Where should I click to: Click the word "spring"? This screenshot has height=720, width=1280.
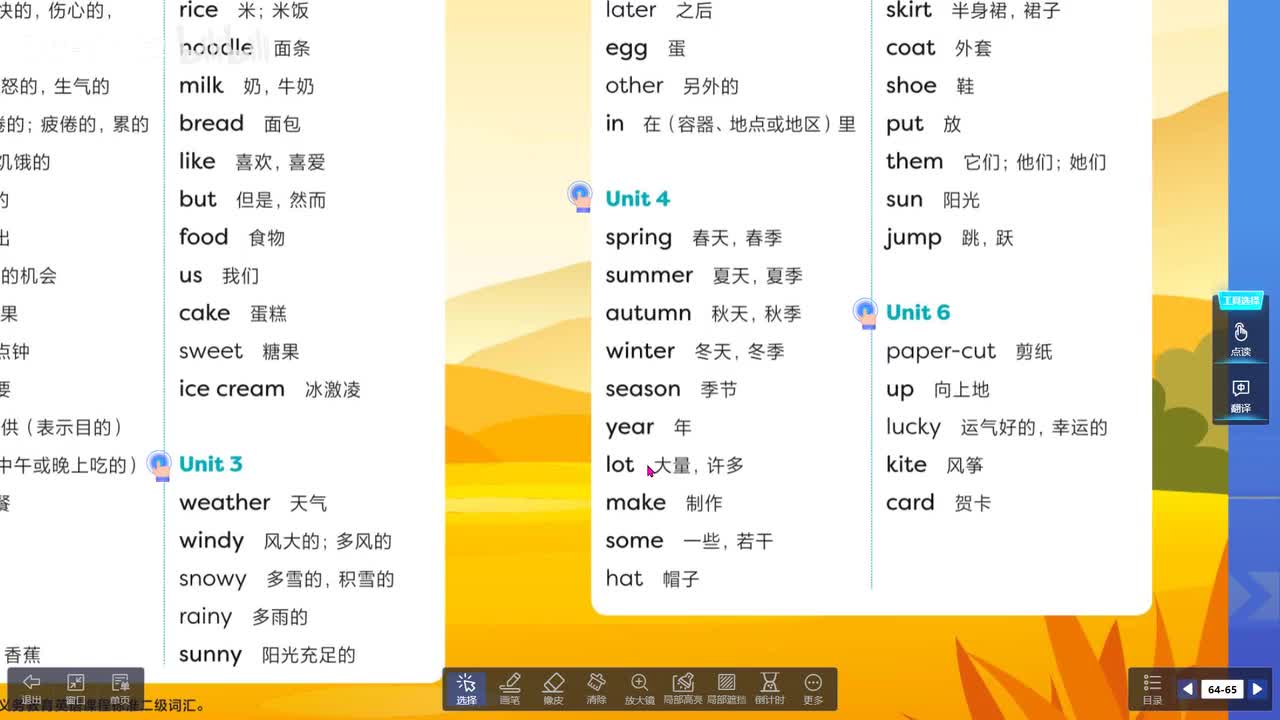(638, 238)
